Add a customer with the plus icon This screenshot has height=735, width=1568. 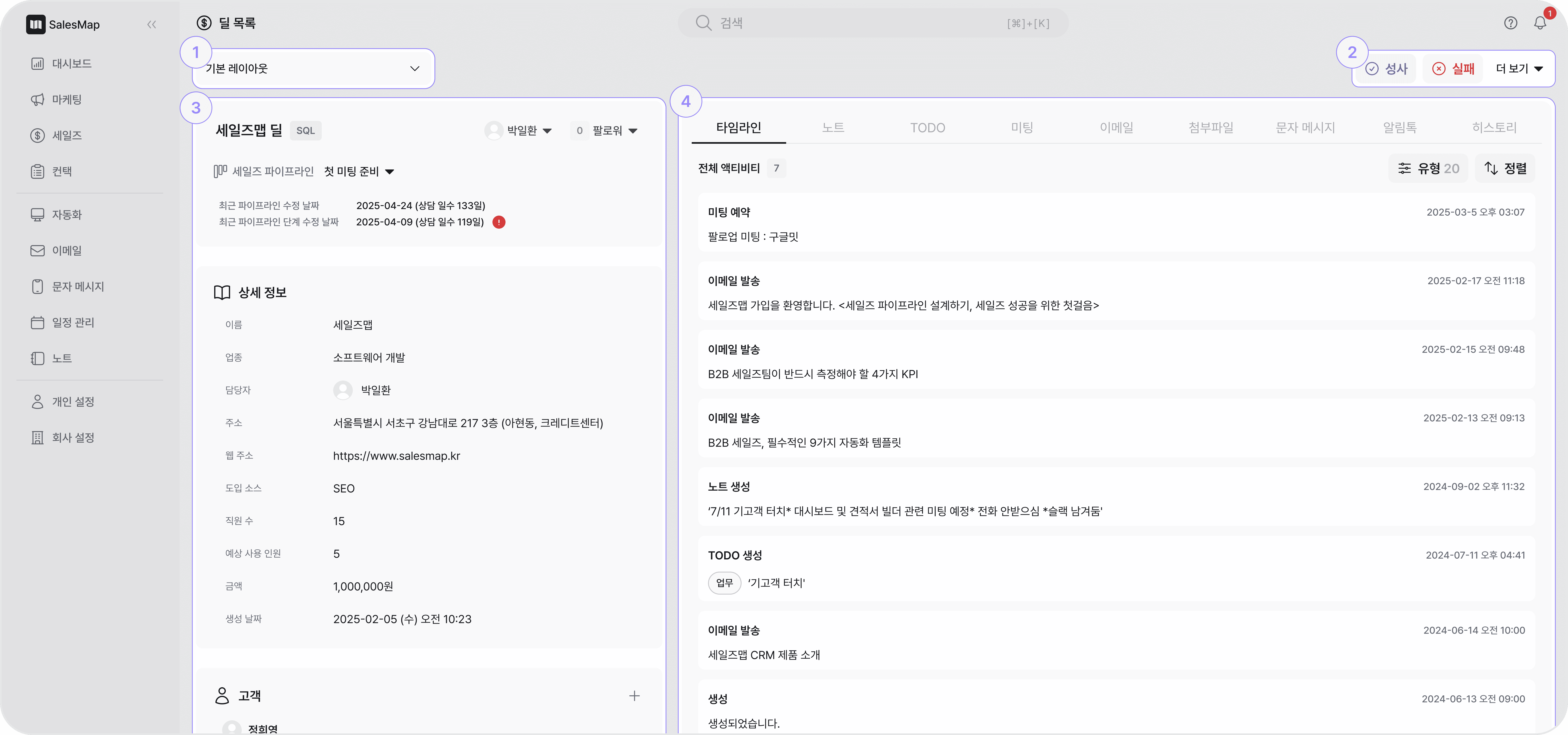pyautogui.click(x=634, y=696)
